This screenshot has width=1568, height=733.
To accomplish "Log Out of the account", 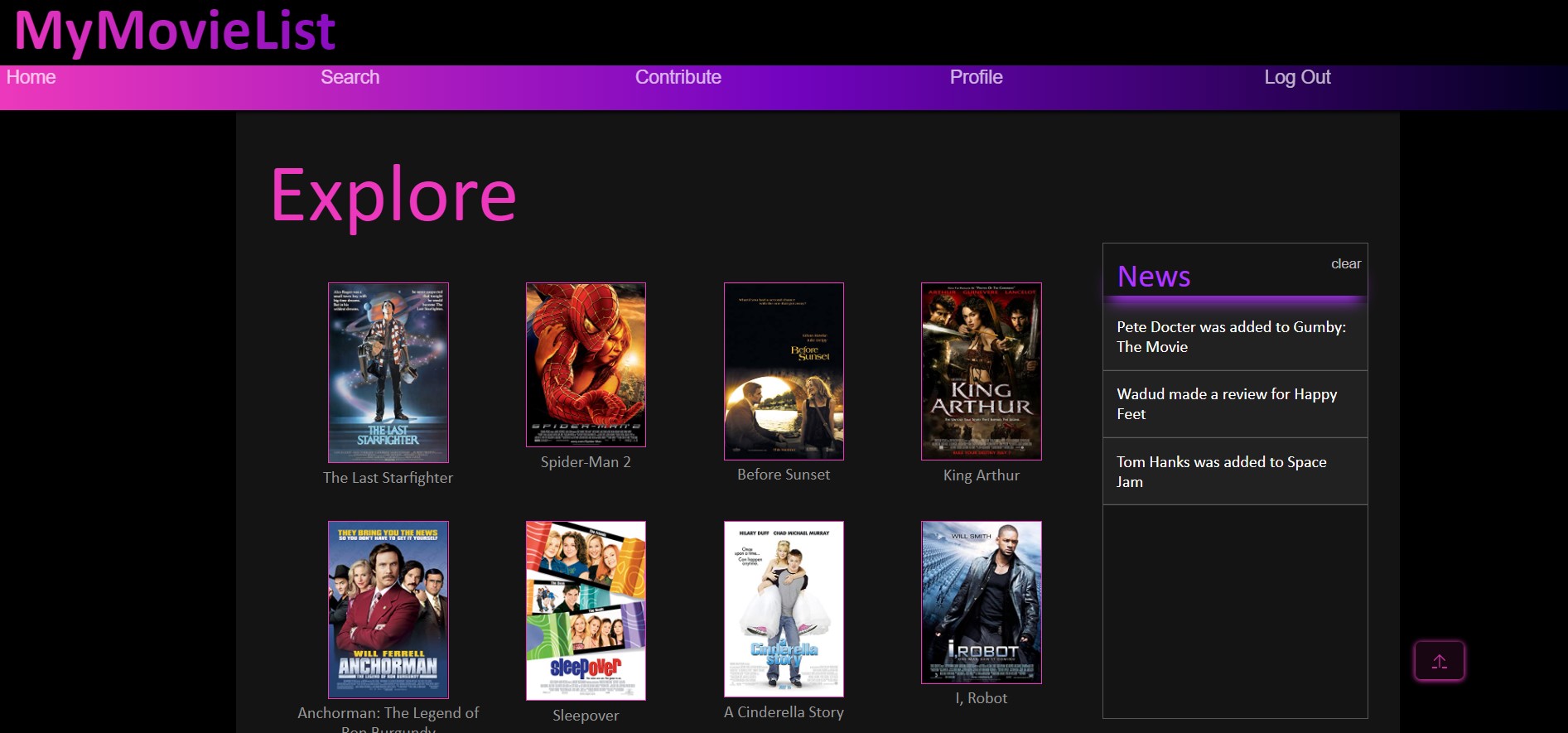I will click(x=1297, y=77).
